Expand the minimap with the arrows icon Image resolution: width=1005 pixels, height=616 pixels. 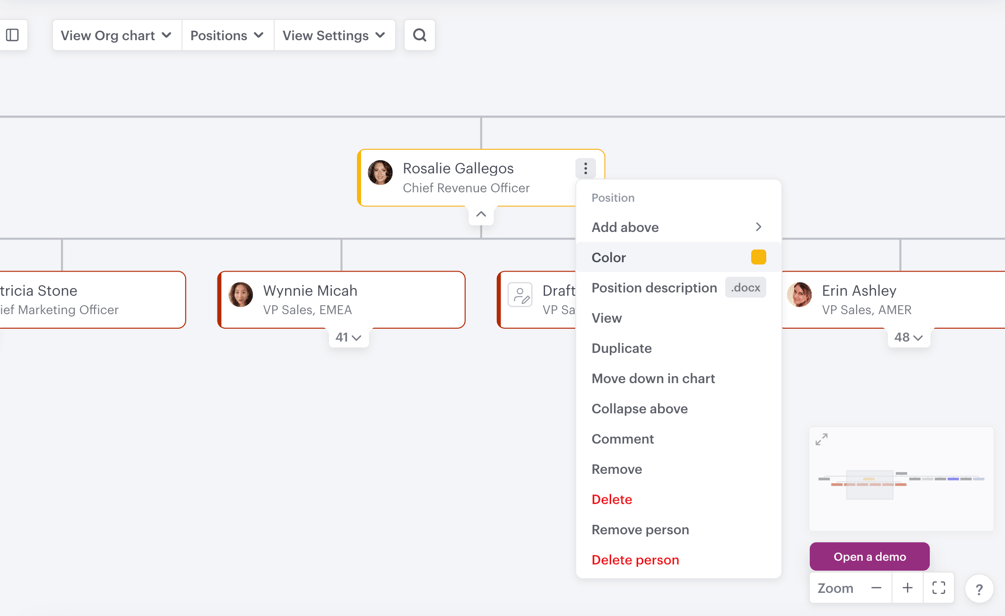(822, 438)
